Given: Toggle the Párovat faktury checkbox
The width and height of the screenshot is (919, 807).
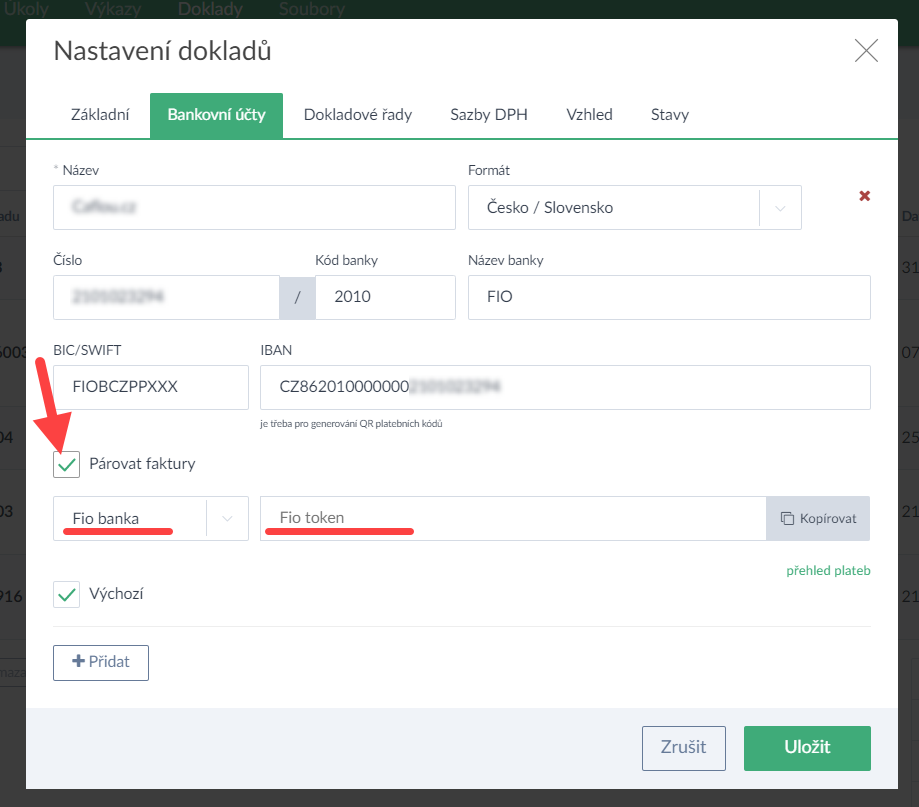Looking at the screenshot, I should (67, 464).
